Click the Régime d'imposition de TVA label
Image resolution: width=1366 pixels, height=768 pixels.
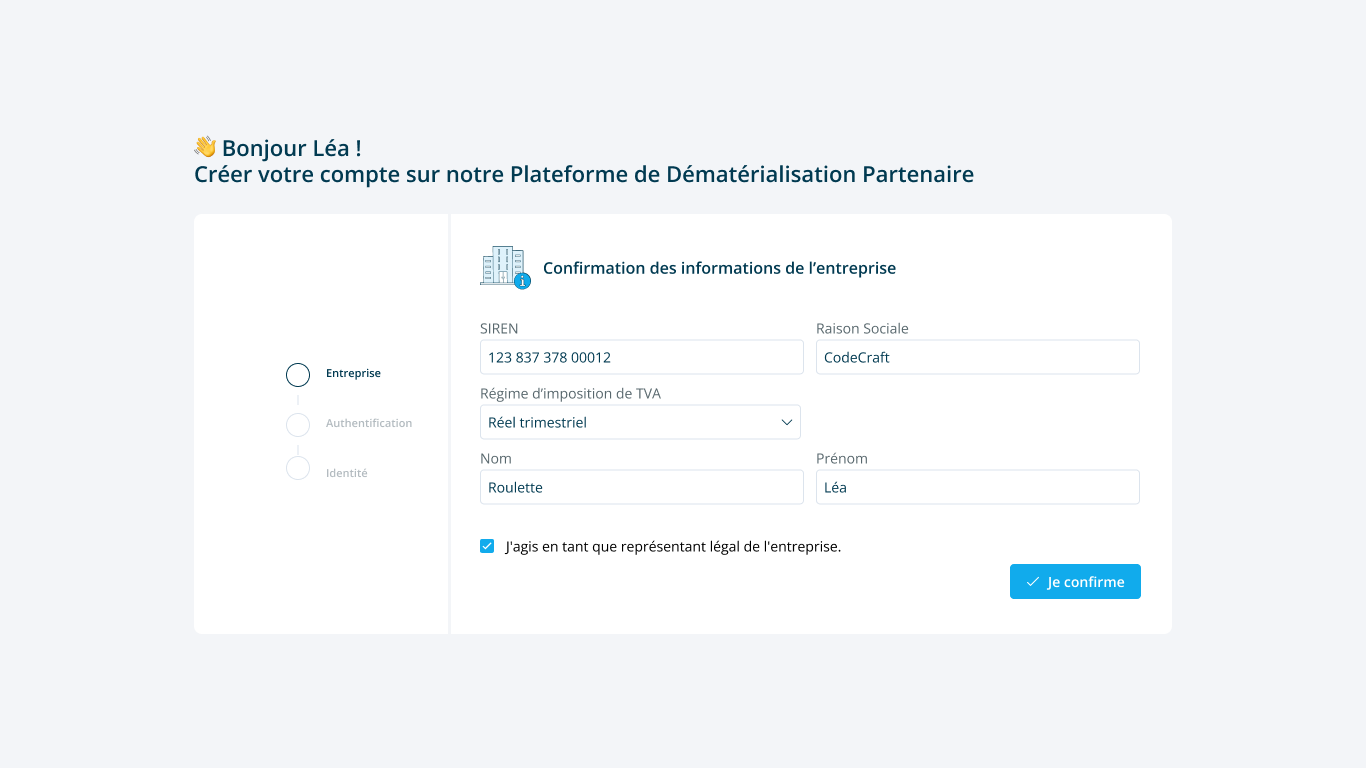(x=570, y=394)
